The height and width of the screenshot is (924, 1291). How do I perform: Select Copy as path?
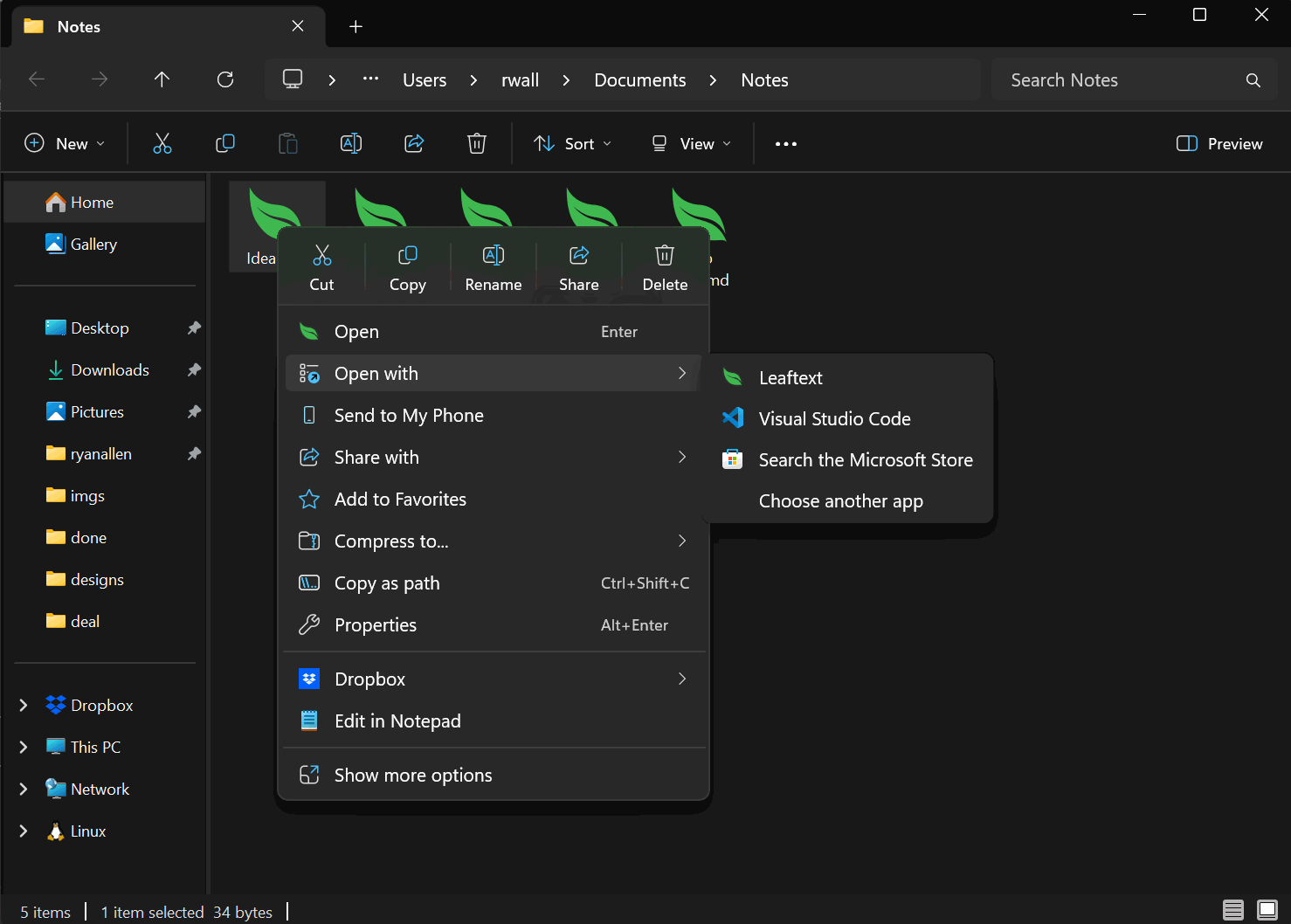coord(494,583)
